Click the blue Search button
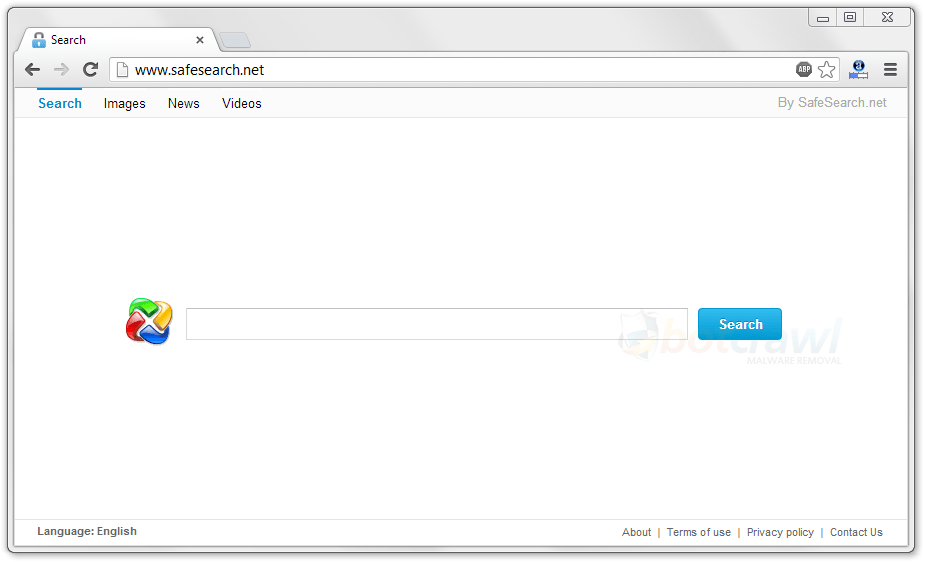Image resolution: width=925 pixels, height=562 pixels. [x=740, y=324]
